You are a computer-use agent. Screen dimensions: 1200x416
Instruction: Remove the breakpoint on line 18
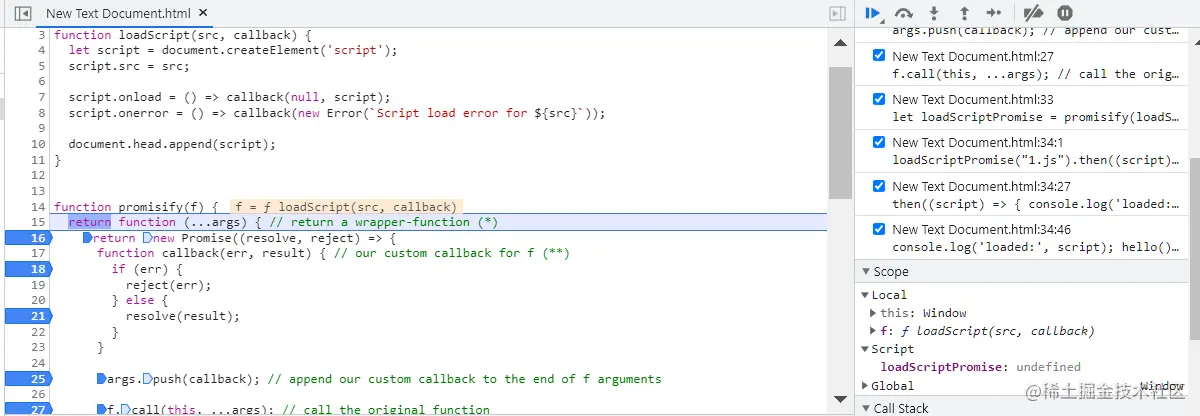click(x=27, y=269)
